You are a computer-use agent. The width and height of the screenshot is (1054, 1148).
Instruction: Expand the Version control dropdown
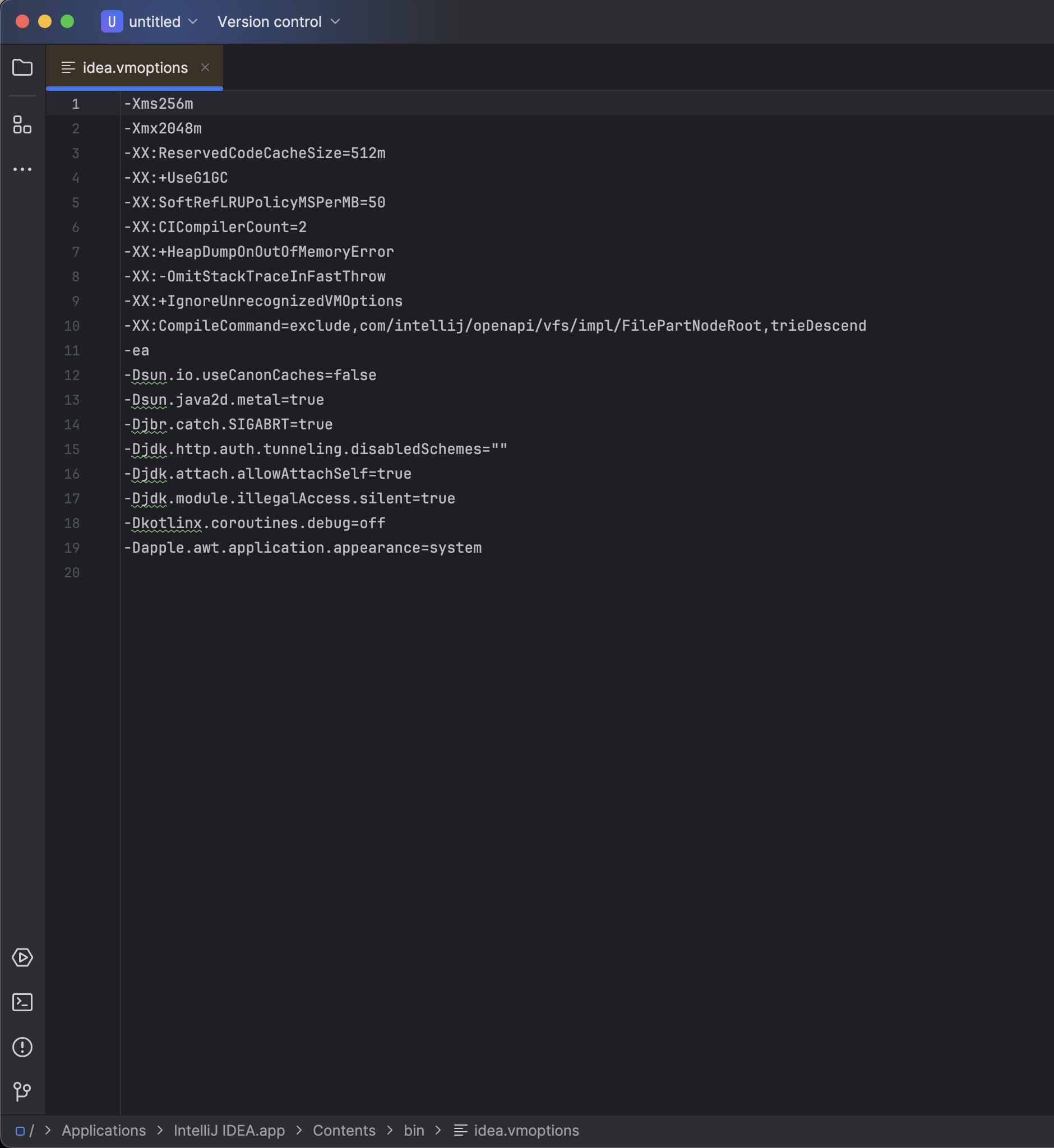coord(335,22)
